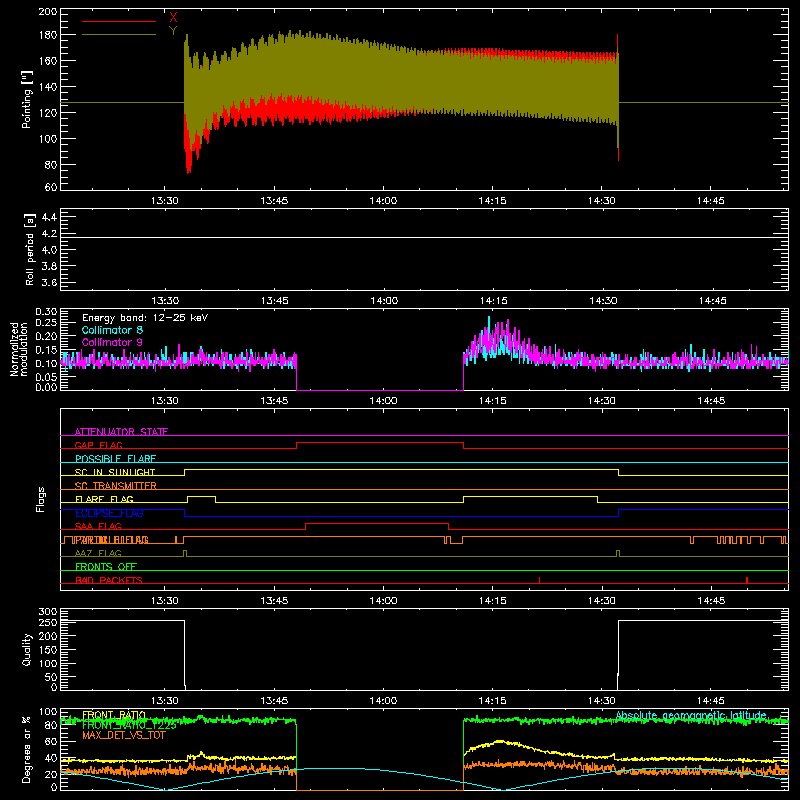Click the Absolute geomagnetic latitude label

tap(691, 715)
